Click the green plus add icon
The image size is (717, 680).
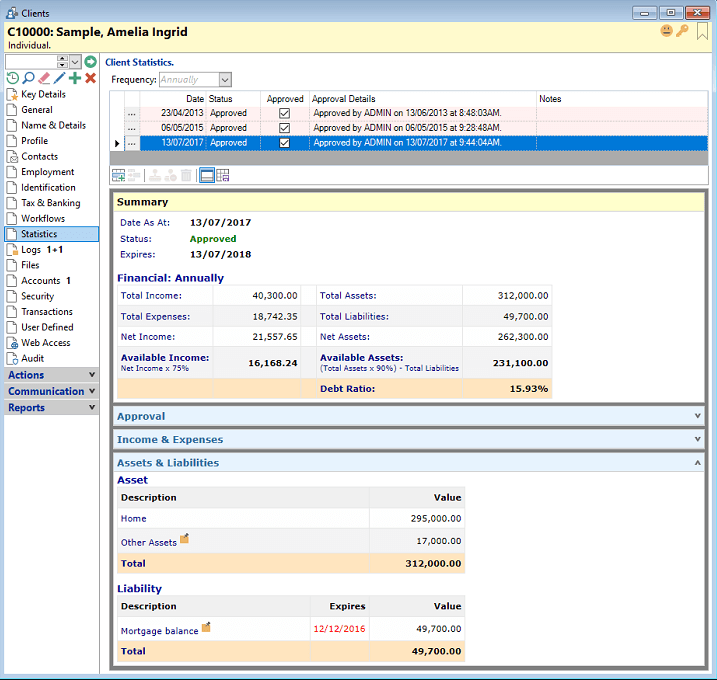click(x=75, y=78)
